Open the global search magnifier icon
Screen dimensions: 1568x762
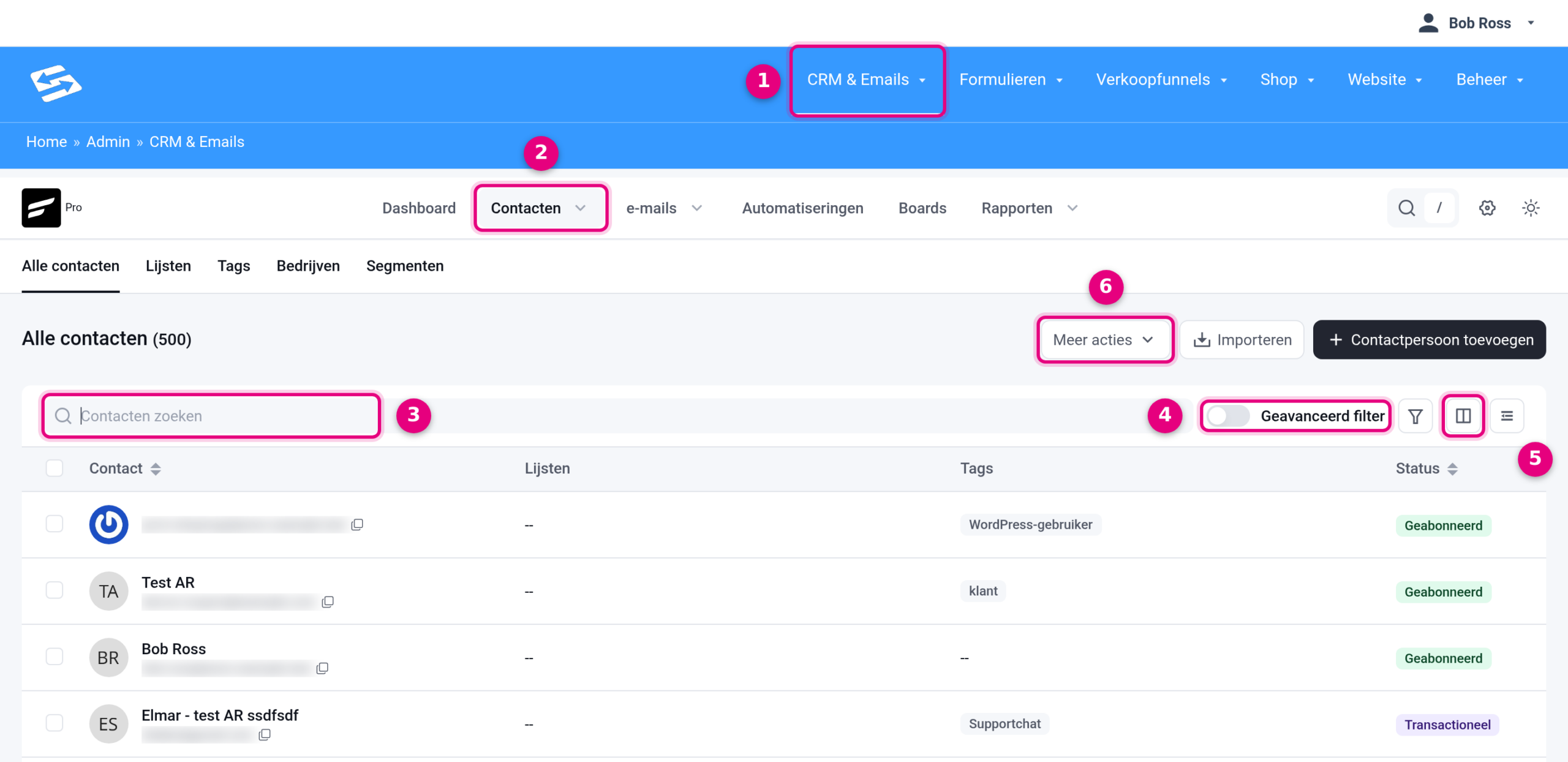coord(1406,208)
